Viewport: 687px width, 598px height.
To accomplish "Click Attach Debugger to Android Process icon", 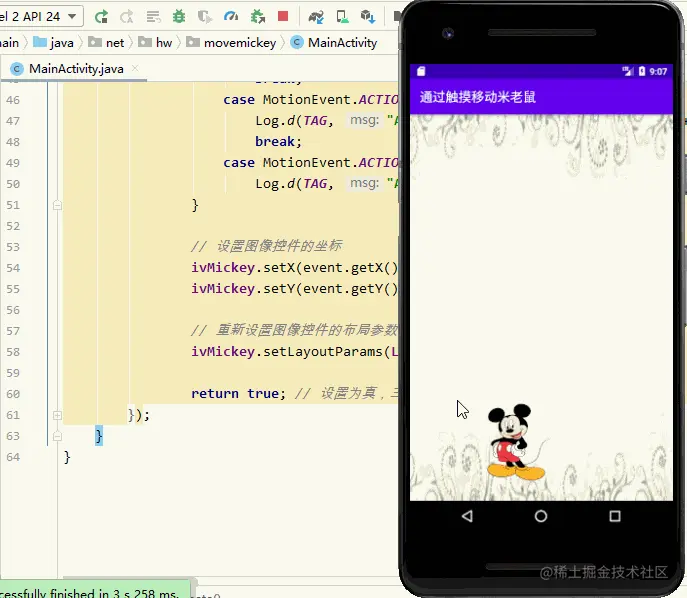I will (x=258, y=17).
